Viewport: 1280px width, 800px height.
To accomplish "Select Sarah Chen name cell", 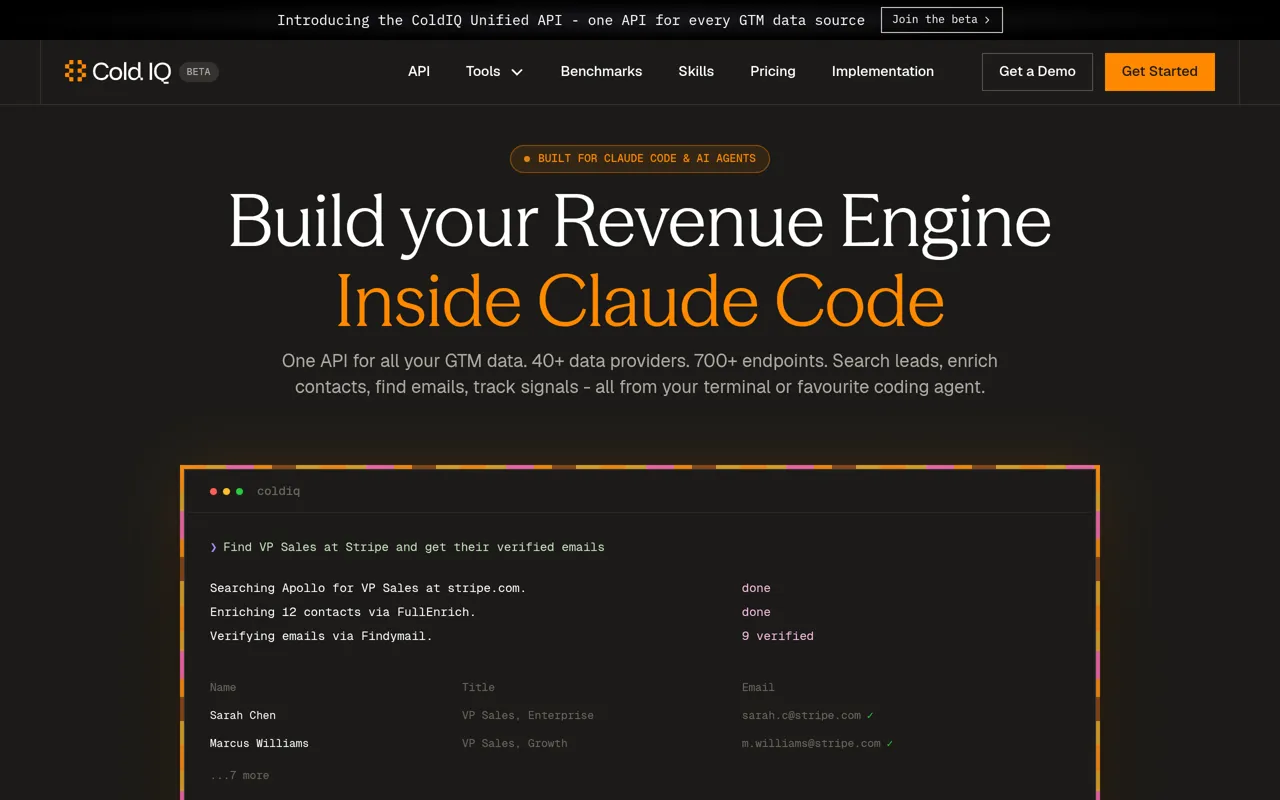I will [x=243, y=715].
